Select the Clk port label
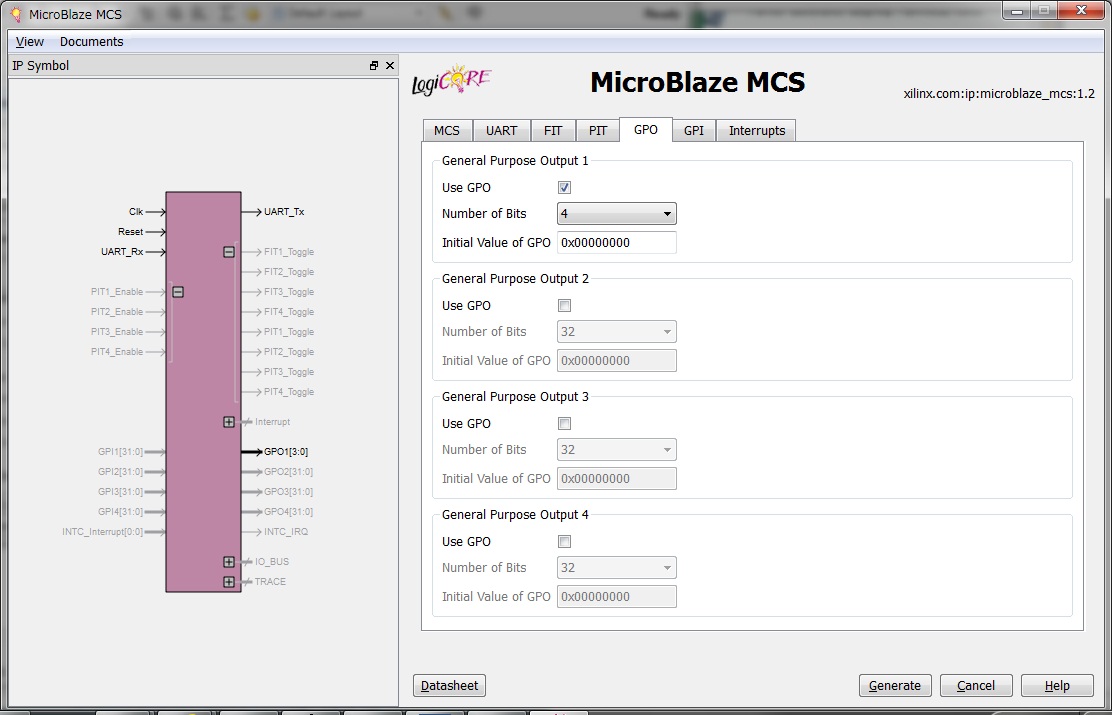Viewport: 1112px width, 715px height. pos(136,211)
